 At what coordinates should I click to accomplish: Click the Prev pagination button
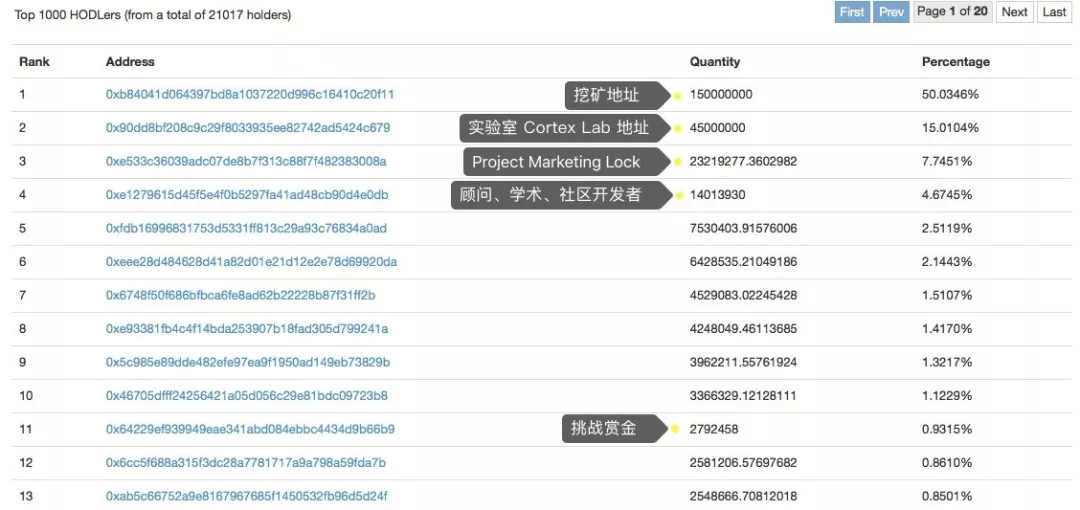point(891,12)
